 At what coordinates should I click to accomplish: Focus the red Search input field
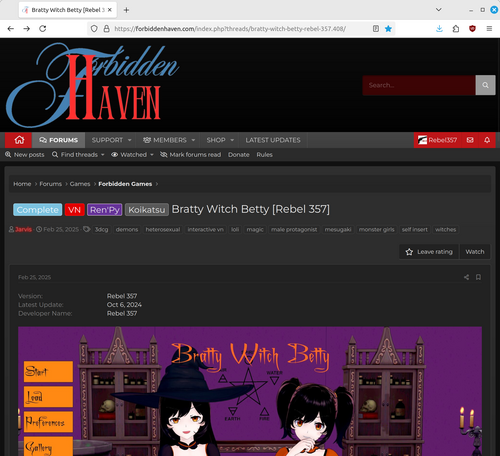click(419, 85)
